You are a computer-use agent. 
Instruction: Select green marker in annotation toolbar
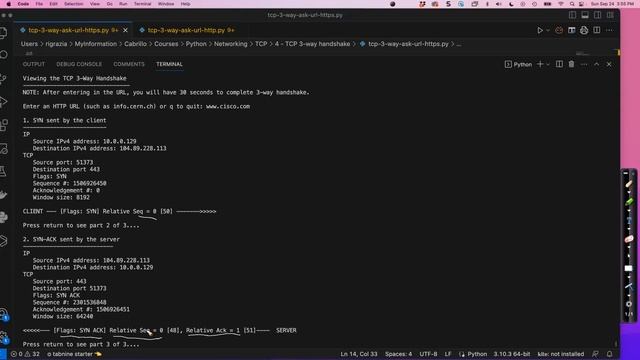pos(629,202)
